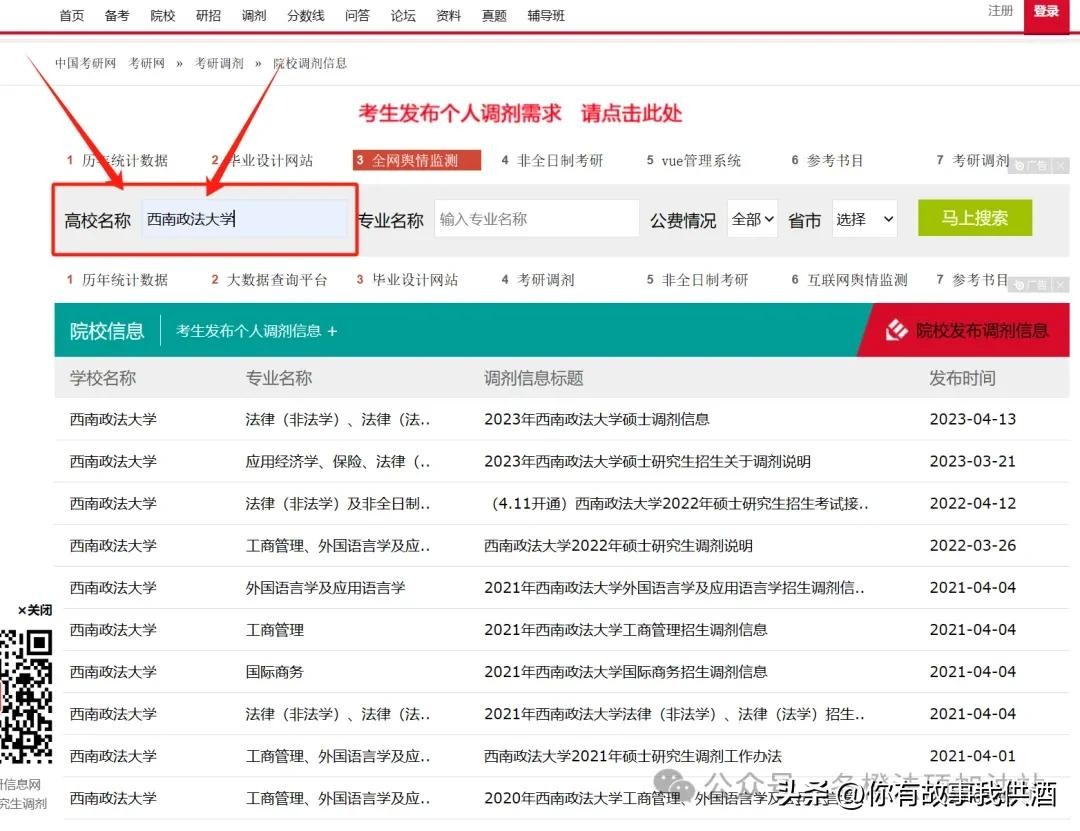Close the top ad strip
This screenshot has width=1080, height=831.
(x=1060, y=166)
